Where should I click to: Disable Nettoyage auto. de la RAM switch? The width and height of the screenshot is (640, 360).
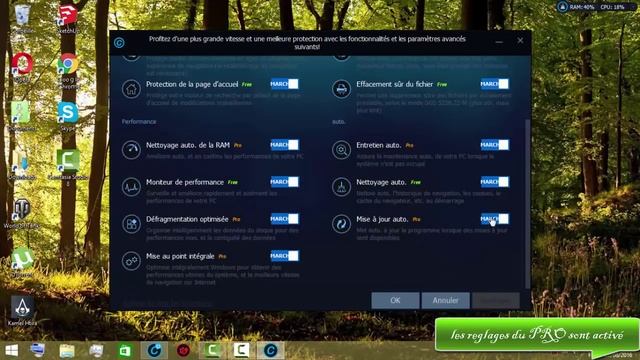(284, 145)
